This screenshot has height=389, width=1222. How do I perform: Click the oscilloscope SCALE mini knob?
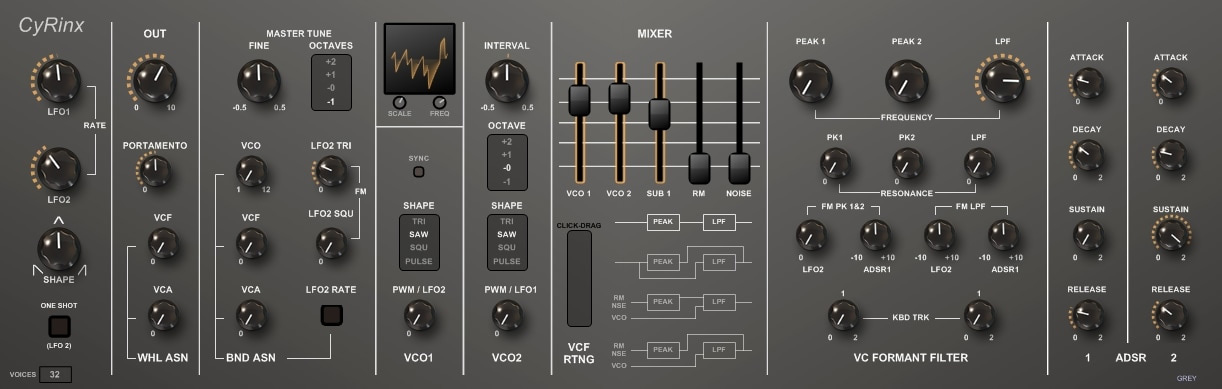pyautogui.click(x=399, y=102)
